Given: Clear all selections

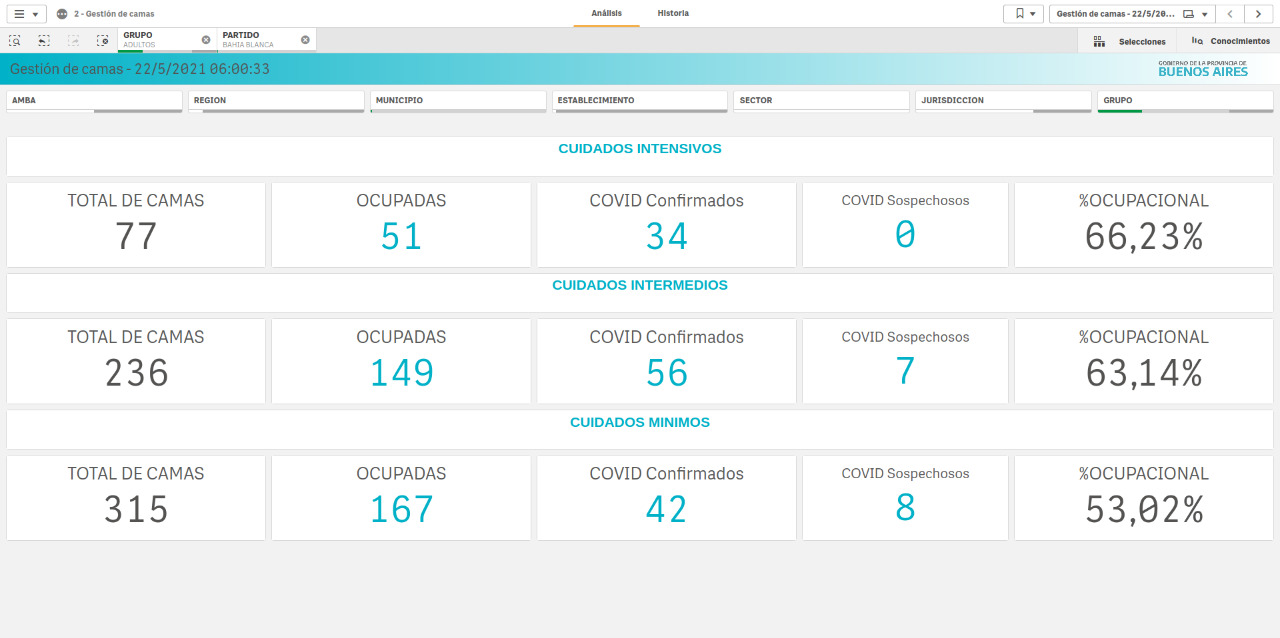Looking at the screenshot, I should [102, 40].
